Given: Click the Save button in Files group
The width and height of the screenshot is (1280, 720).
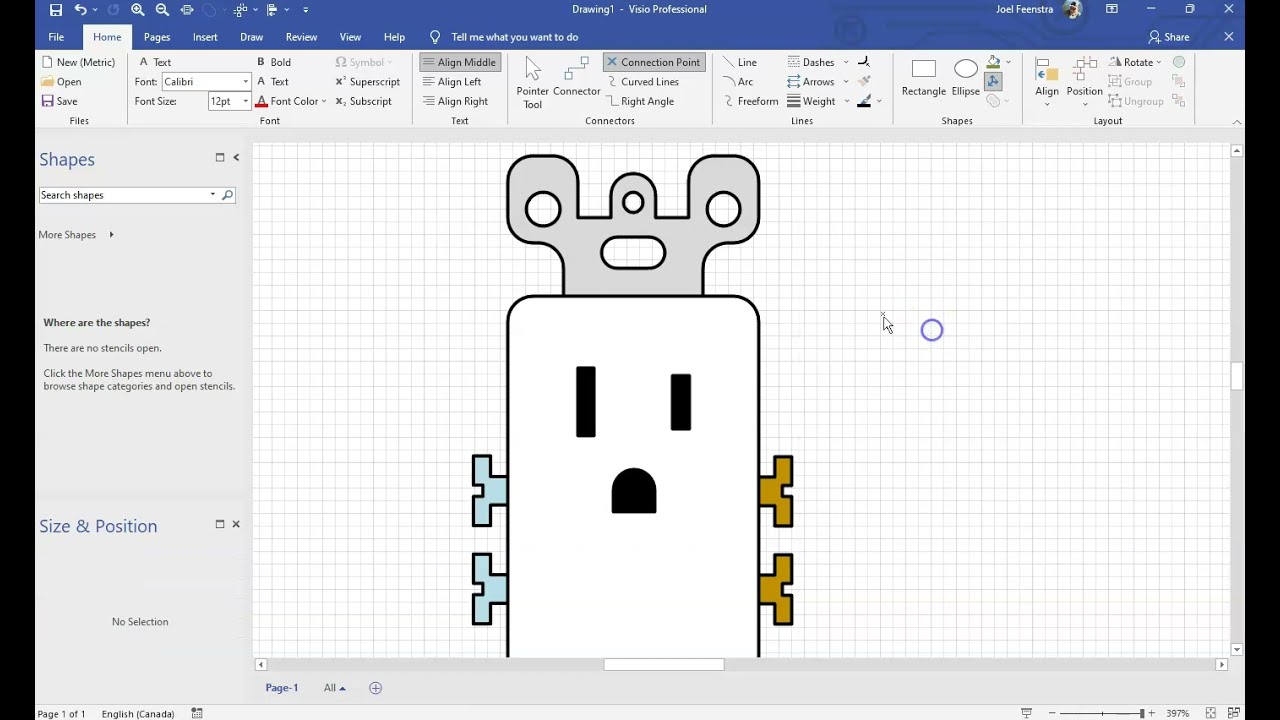Looking at the screenshot, I should pyautogui.click(x=59, y=101).
